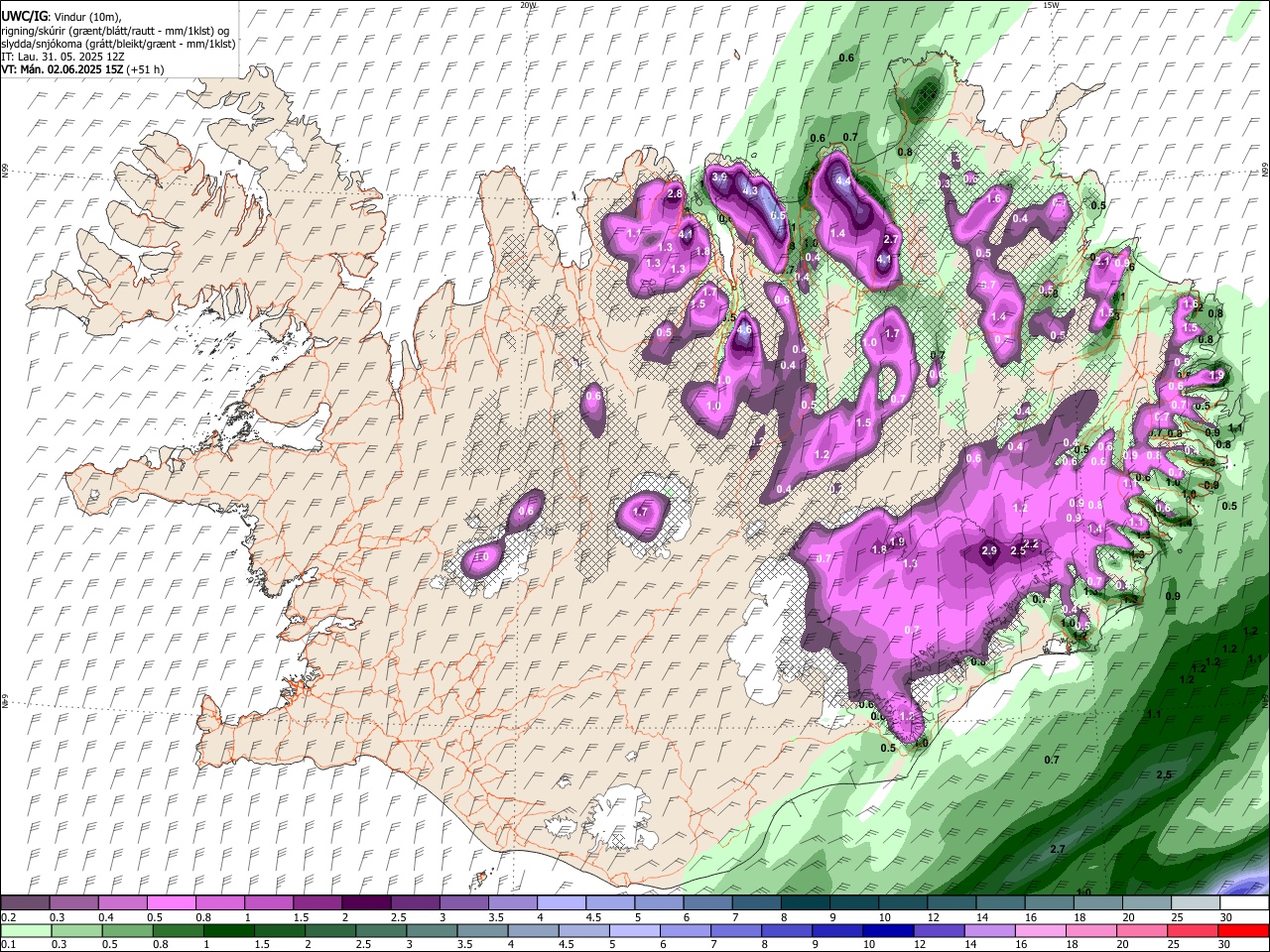Pick the lavender 4 swatch in the upper legend

tap(560, 903)
